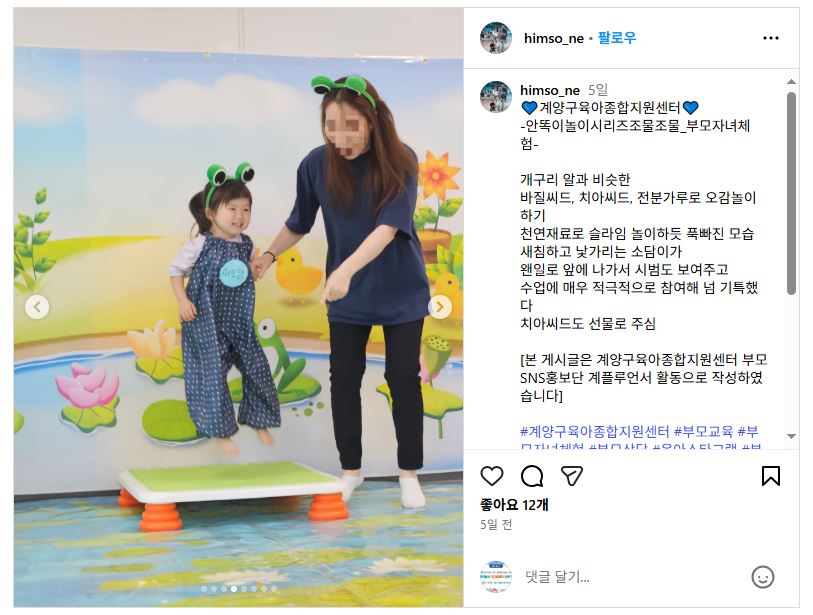Open emoji picker smiley icon
813x615 pixels.
[762, 577]
